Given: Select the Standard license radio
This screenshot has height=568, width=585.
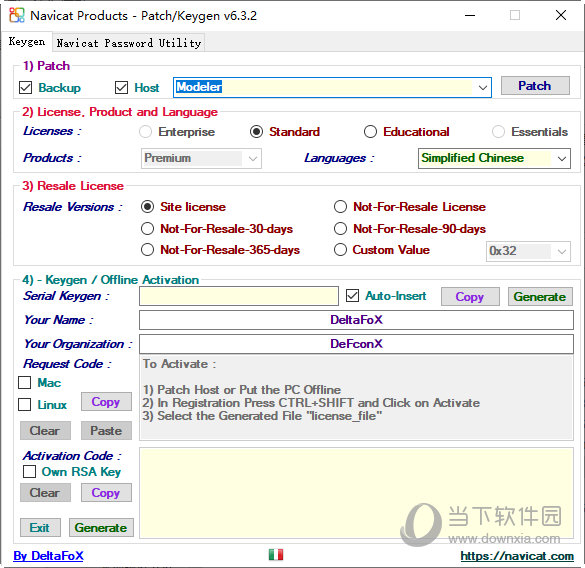Looking at the screenshot, I should click(x=256, y=132).
